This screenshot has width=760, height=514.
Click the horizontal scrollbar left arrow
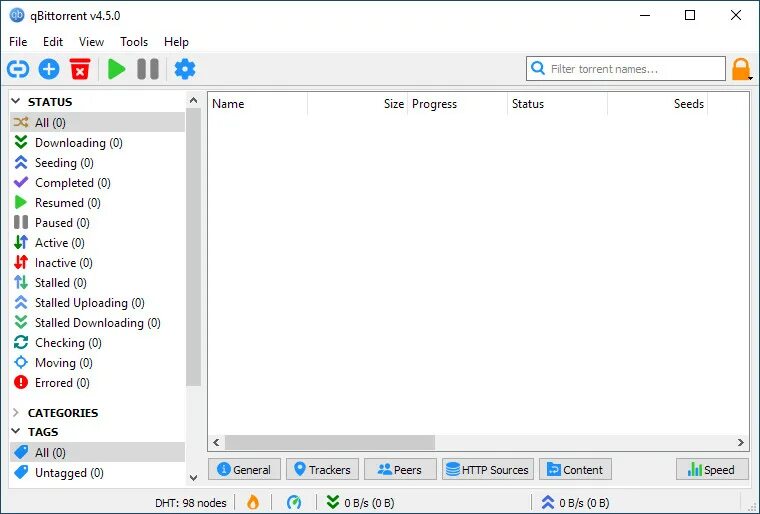[216, 442]
